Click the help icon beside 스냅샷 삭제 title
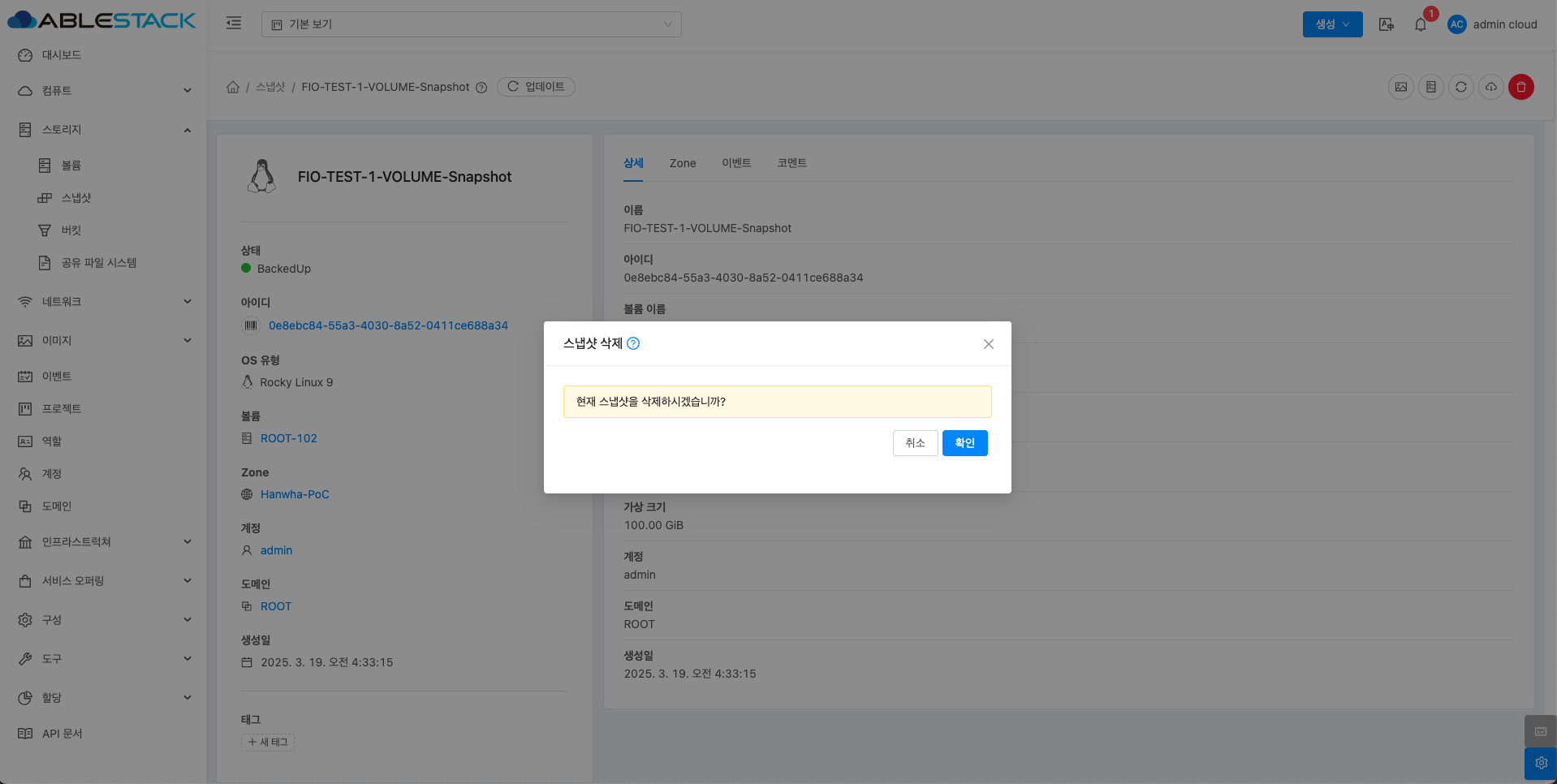Viewport: 1557px width, 784px height. pos(633,343)
